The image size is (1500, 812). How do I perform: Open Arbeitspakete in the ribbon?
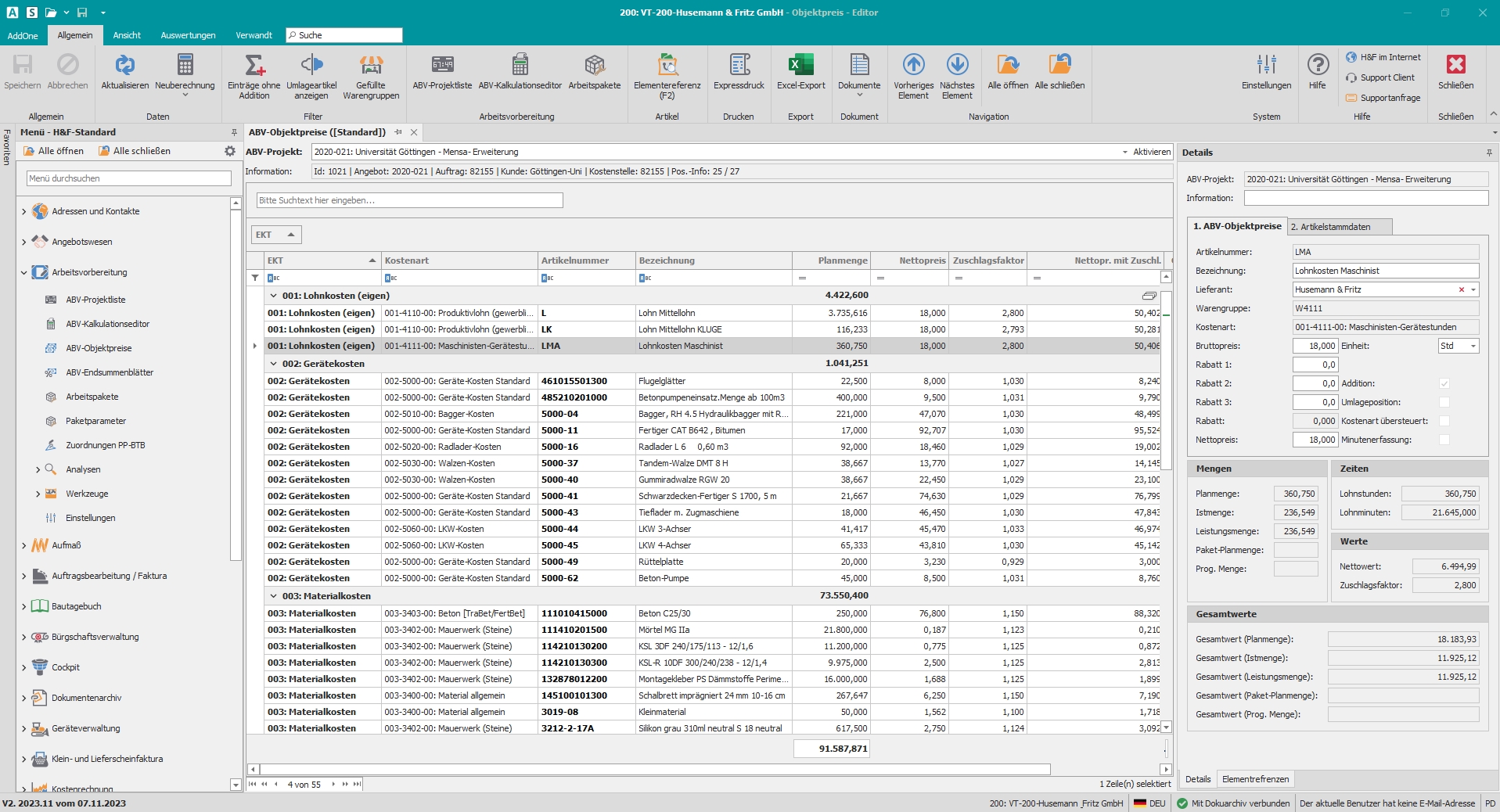point(594,66)
